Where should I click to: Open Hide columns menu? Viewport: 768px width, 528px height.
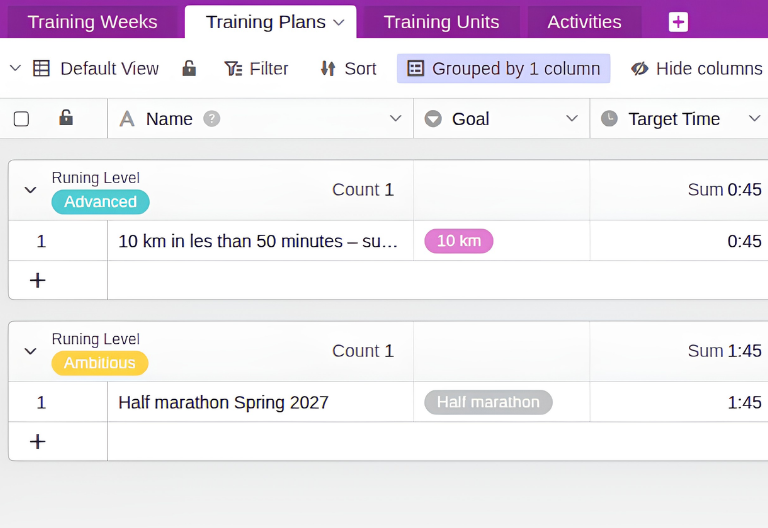click(697, 69)
